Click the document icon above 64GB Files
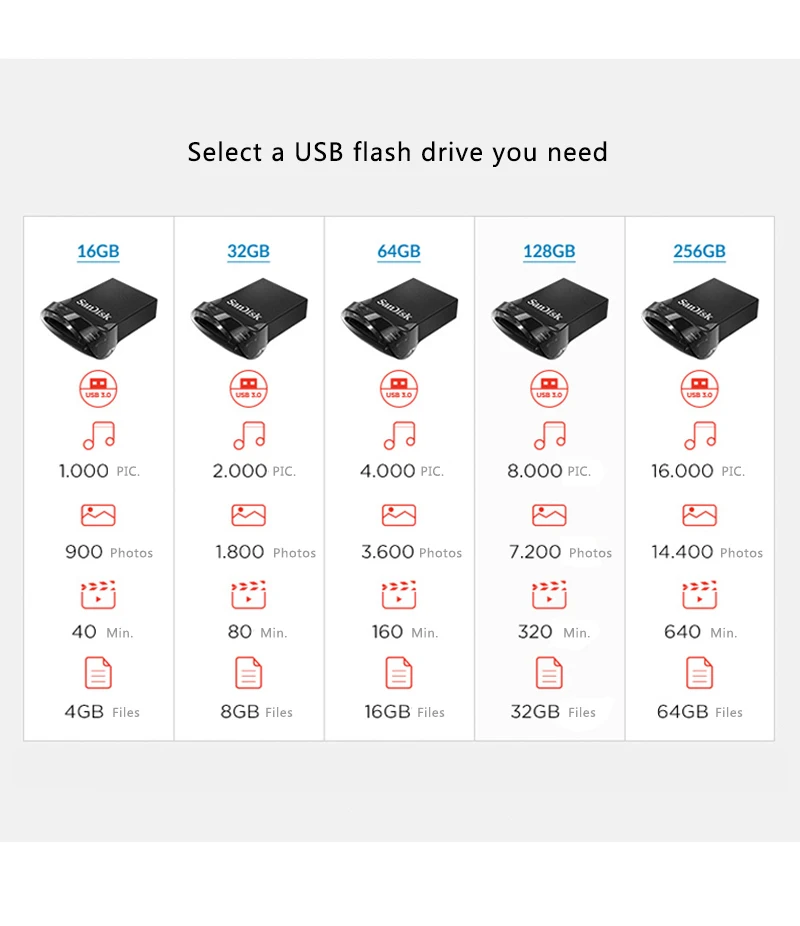The image size is (800, 926). click(x=700, y=673)
